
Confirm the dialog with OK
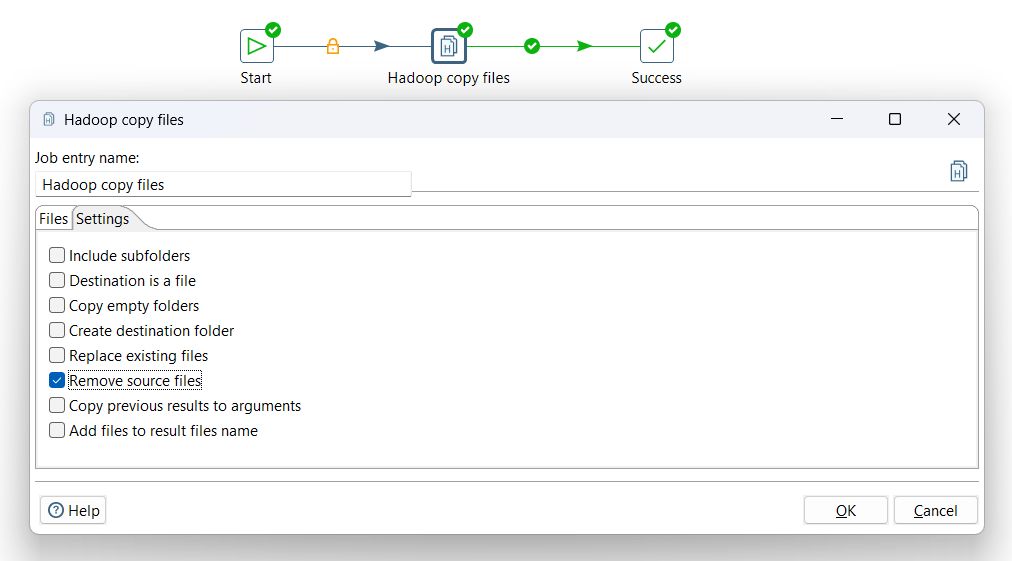pyautogui.click(x=845, y=511)
